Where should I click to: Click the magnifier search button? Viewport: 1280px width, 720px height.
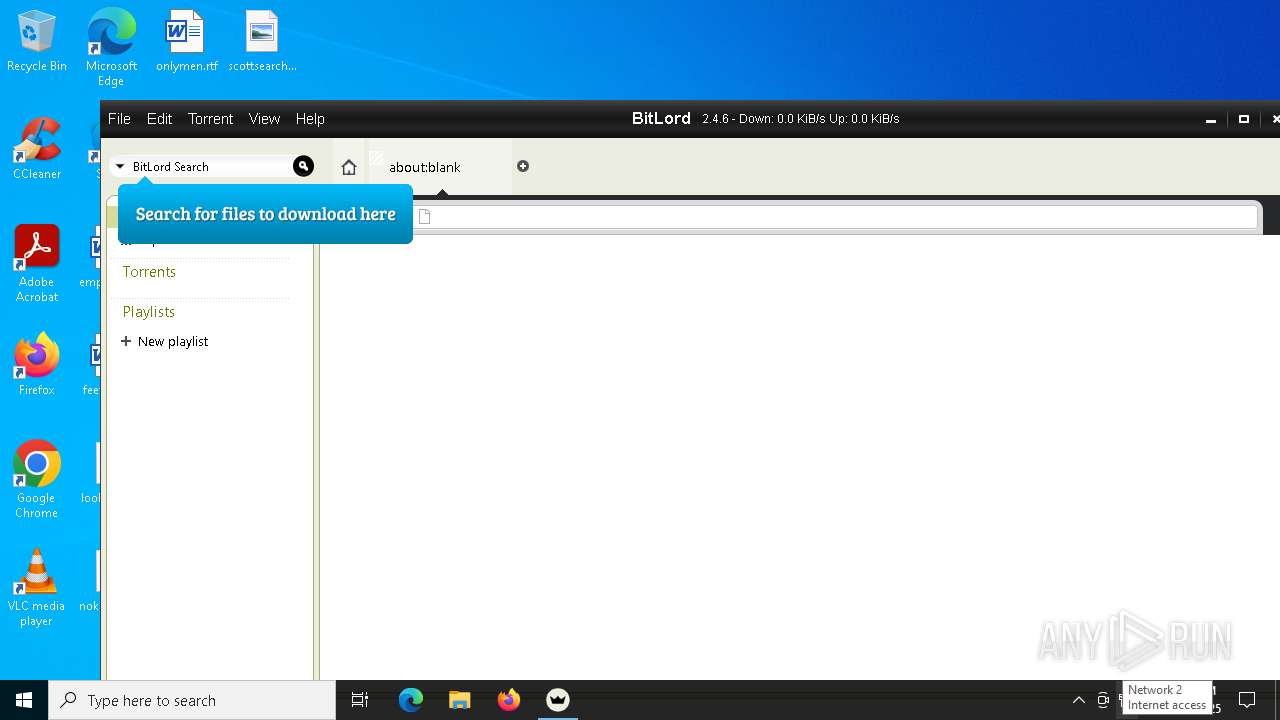coord(303,166)
